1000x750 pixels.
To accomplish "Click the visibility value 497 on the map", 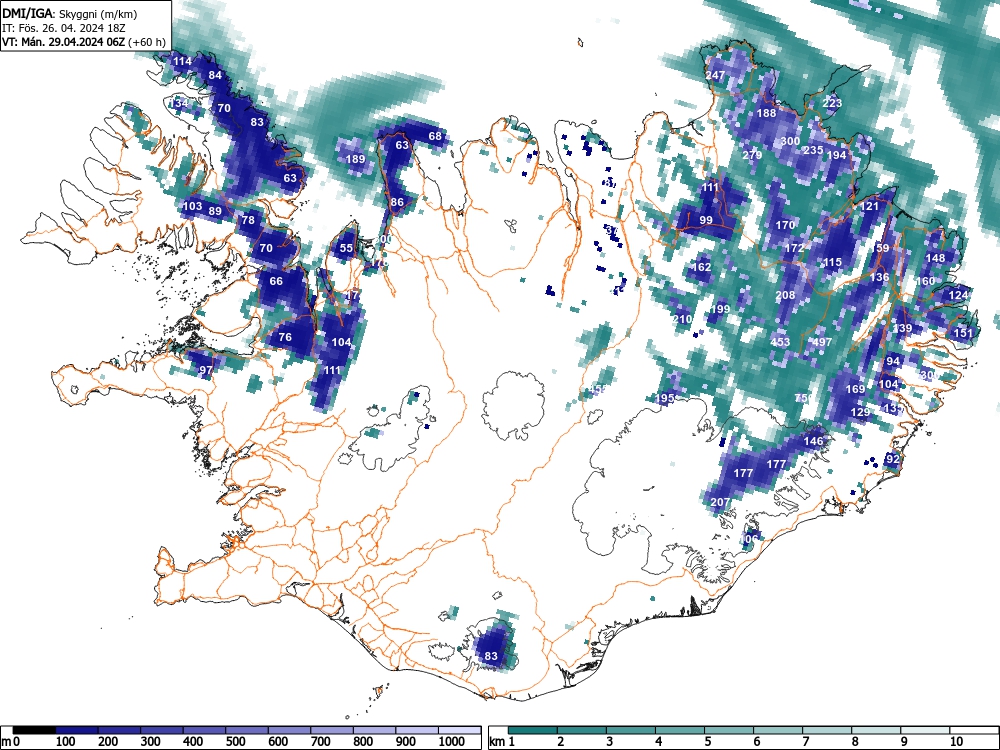I will pyautogui.click(x=822, y=342).
